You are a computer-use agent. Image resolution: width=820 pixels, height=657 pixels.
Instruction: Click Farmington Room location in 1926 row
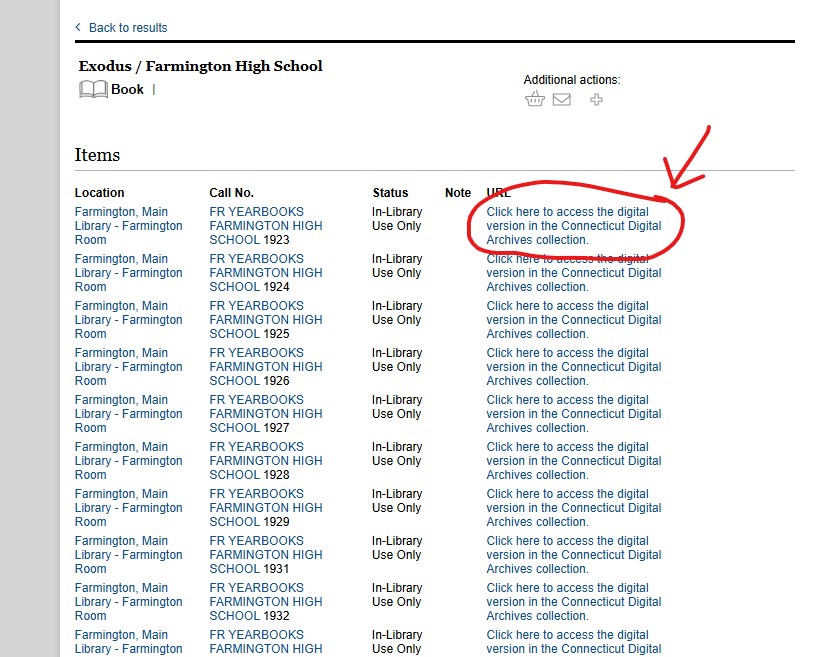coord(129,367)
